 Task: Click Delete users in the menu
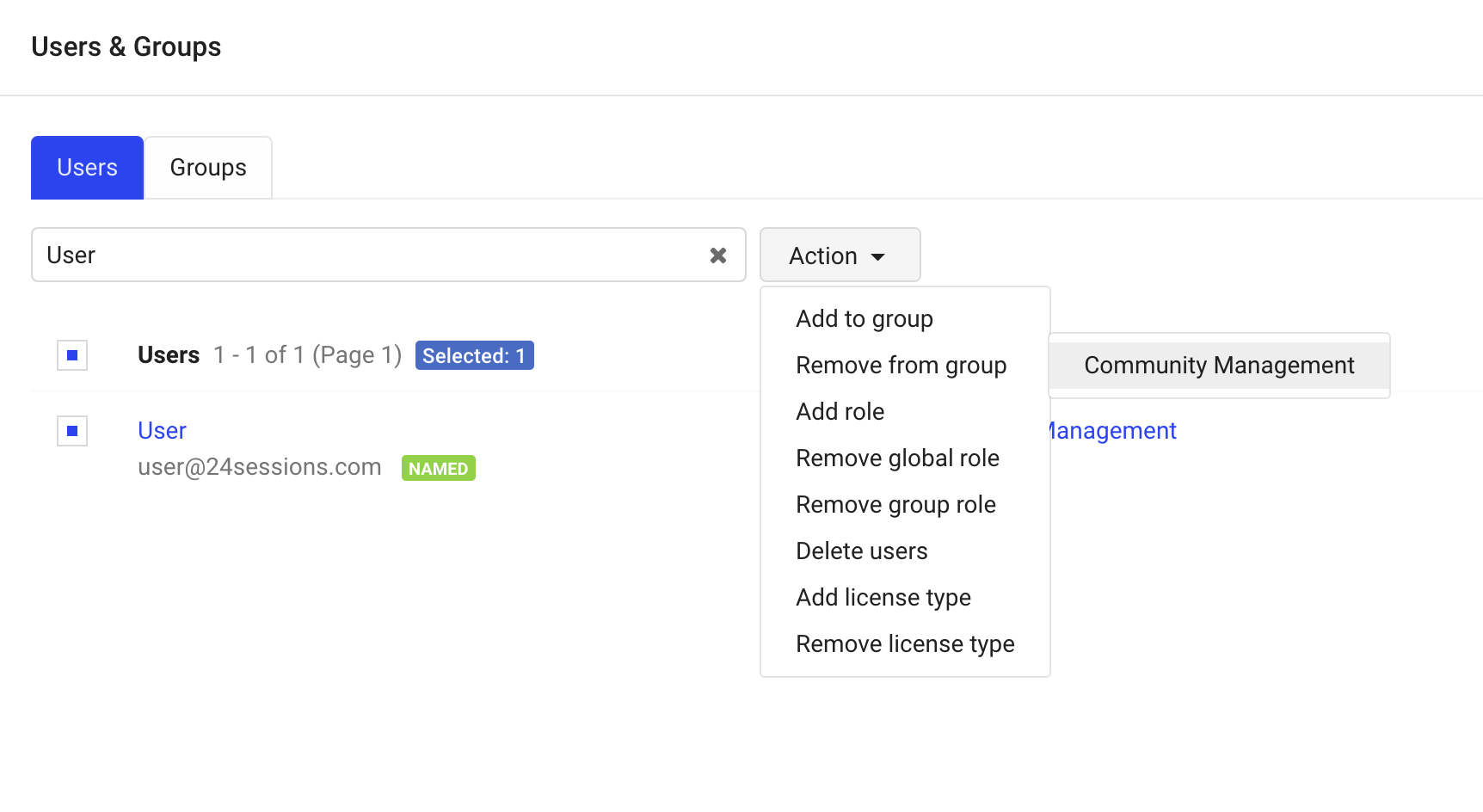coord(861,551)
